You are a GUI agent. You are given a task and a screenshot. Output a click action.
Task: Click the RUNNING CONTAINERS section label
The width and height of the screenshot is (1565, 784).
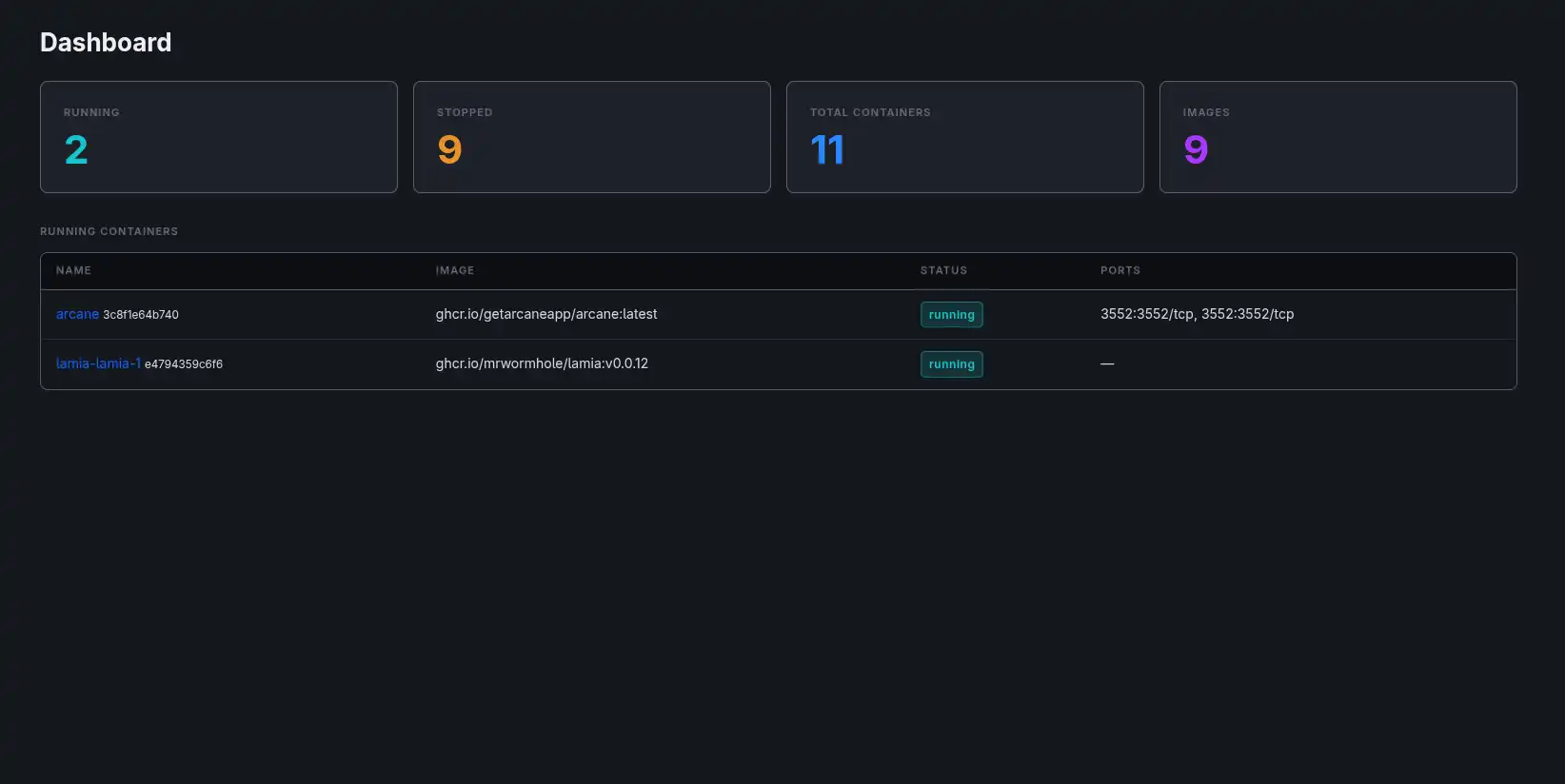pos(109,231)
